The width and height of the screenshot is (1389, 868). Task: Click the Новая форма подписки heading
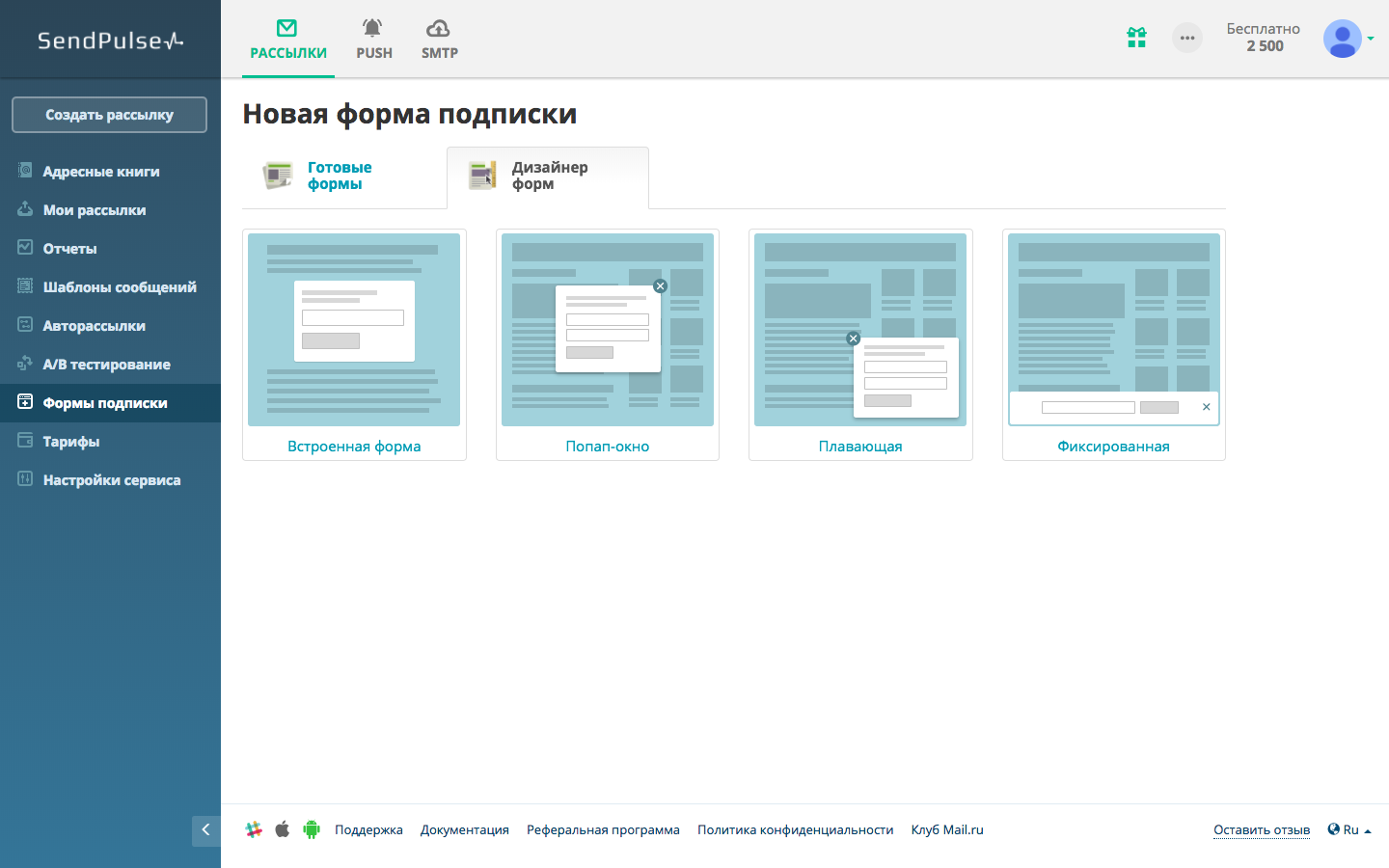410,114
